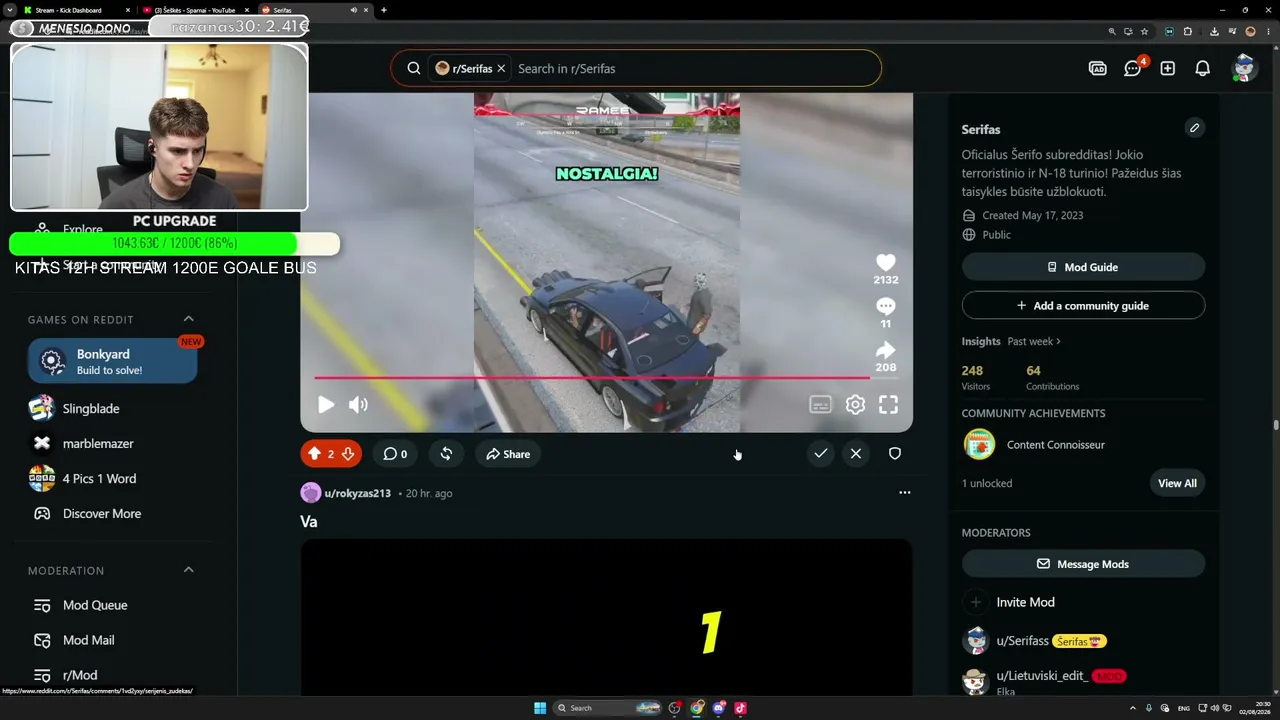
Task: Open TikTok from the taskbar
Action: pyautogui.click(x=740, y=708)
